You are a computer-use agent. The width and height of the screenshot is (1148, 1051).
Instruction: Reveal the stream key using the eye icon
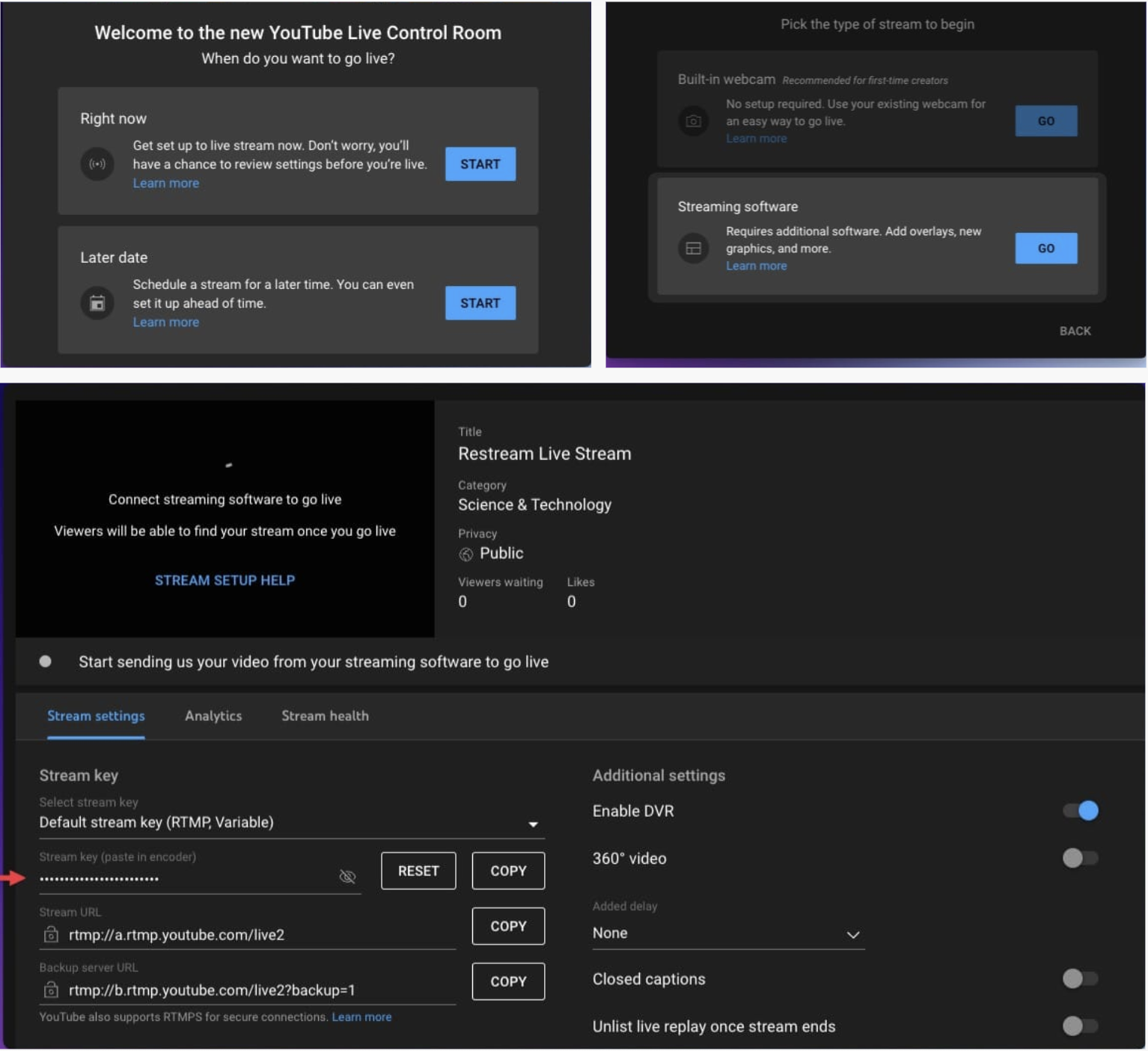(347, 877)
